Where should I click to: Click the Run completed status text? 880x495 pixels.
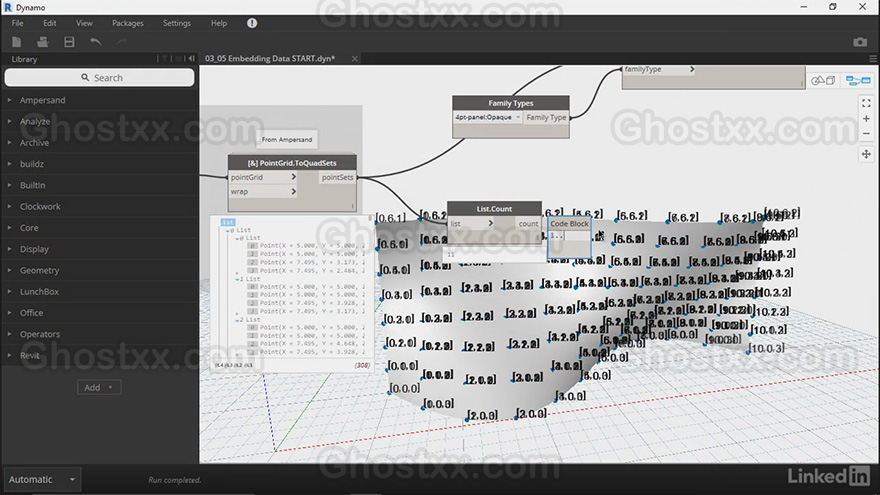pos(175,480)
